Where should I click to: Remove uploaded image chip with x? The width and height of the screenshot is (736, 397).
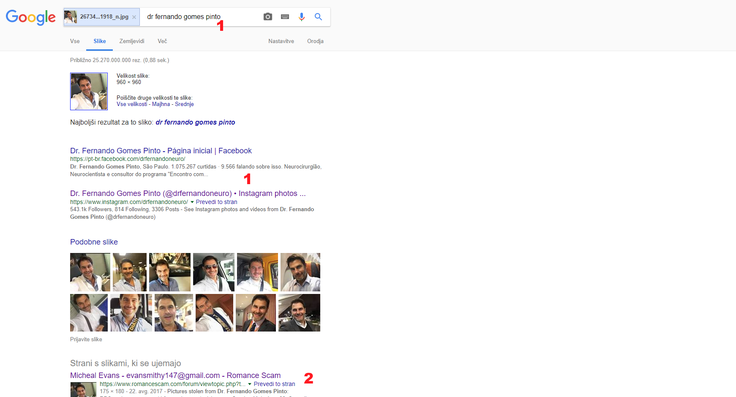coord(134,17)
